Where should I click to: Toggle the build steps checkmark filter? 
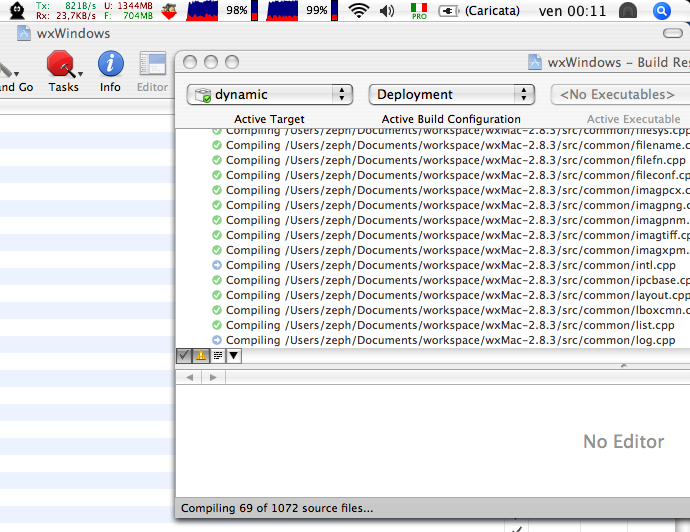tap(184, 356)
